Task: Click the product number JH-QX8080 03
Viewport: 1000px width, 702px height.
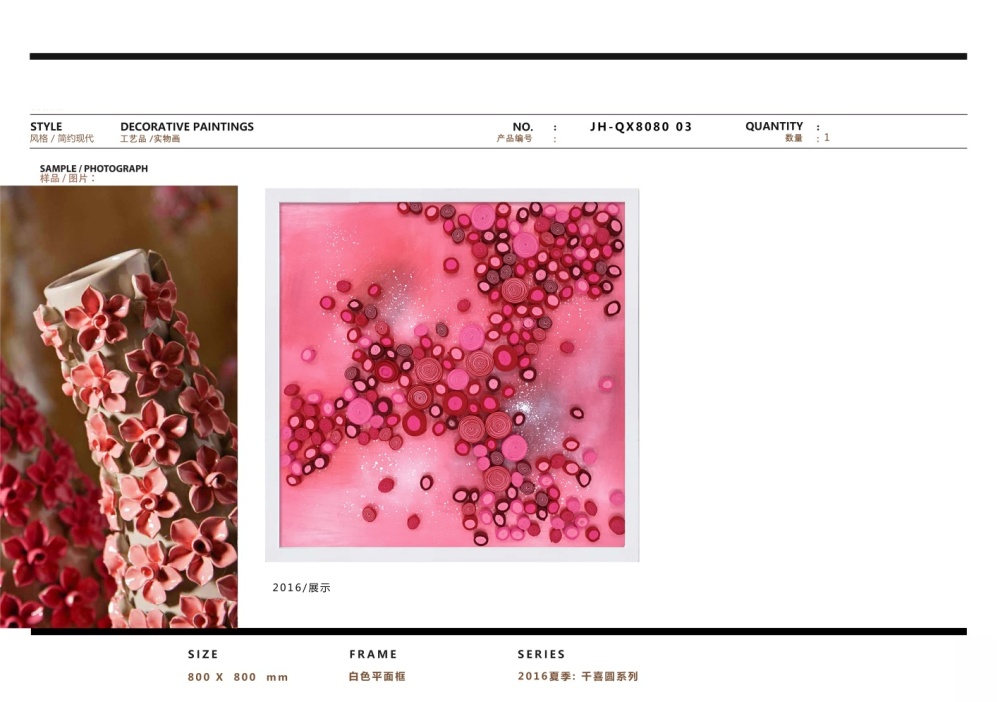Action: click(641, 126)
